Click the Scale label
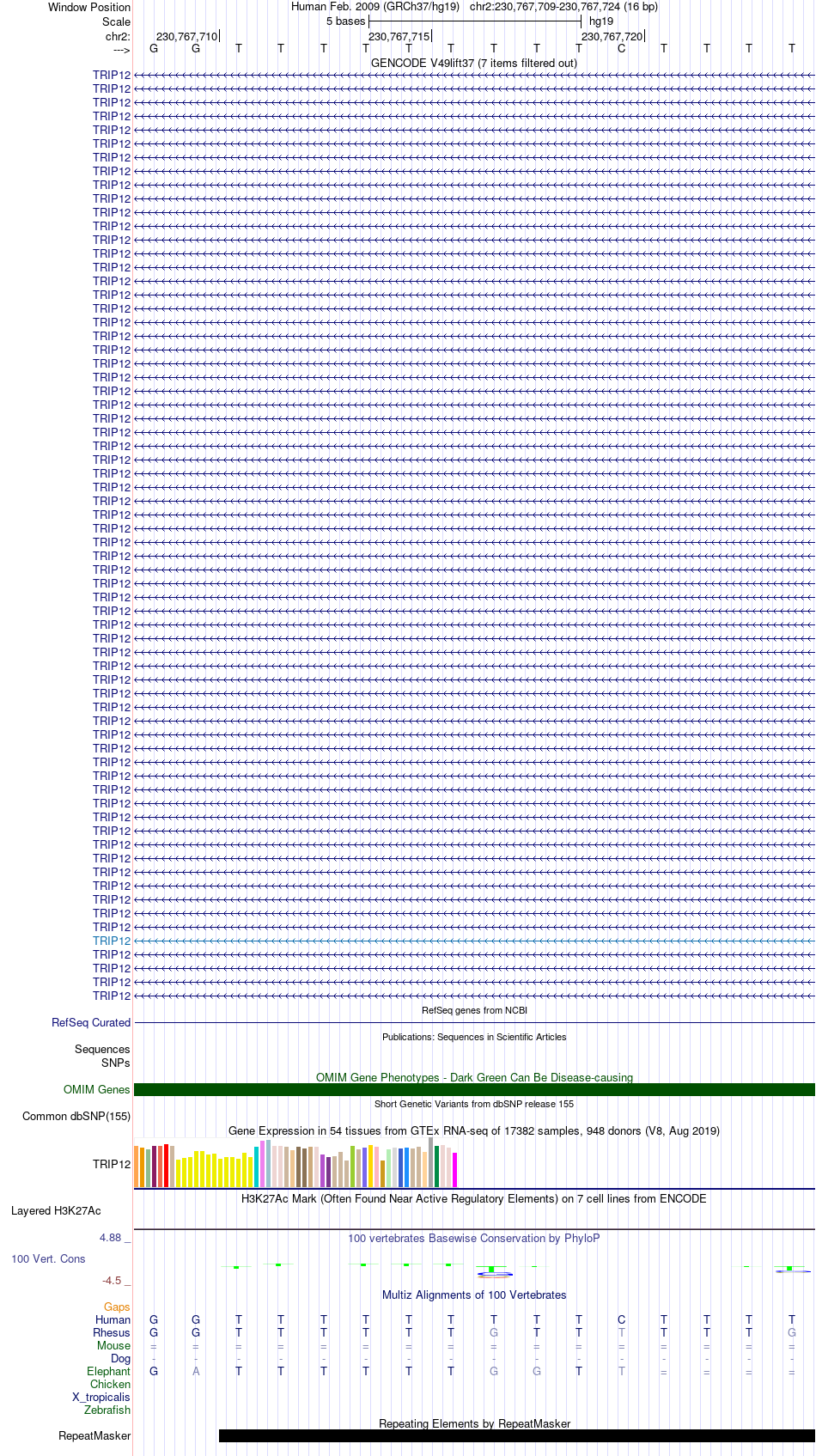This screenshot has width=816, height=1456. pyautogui.click(x=116, y=21)
